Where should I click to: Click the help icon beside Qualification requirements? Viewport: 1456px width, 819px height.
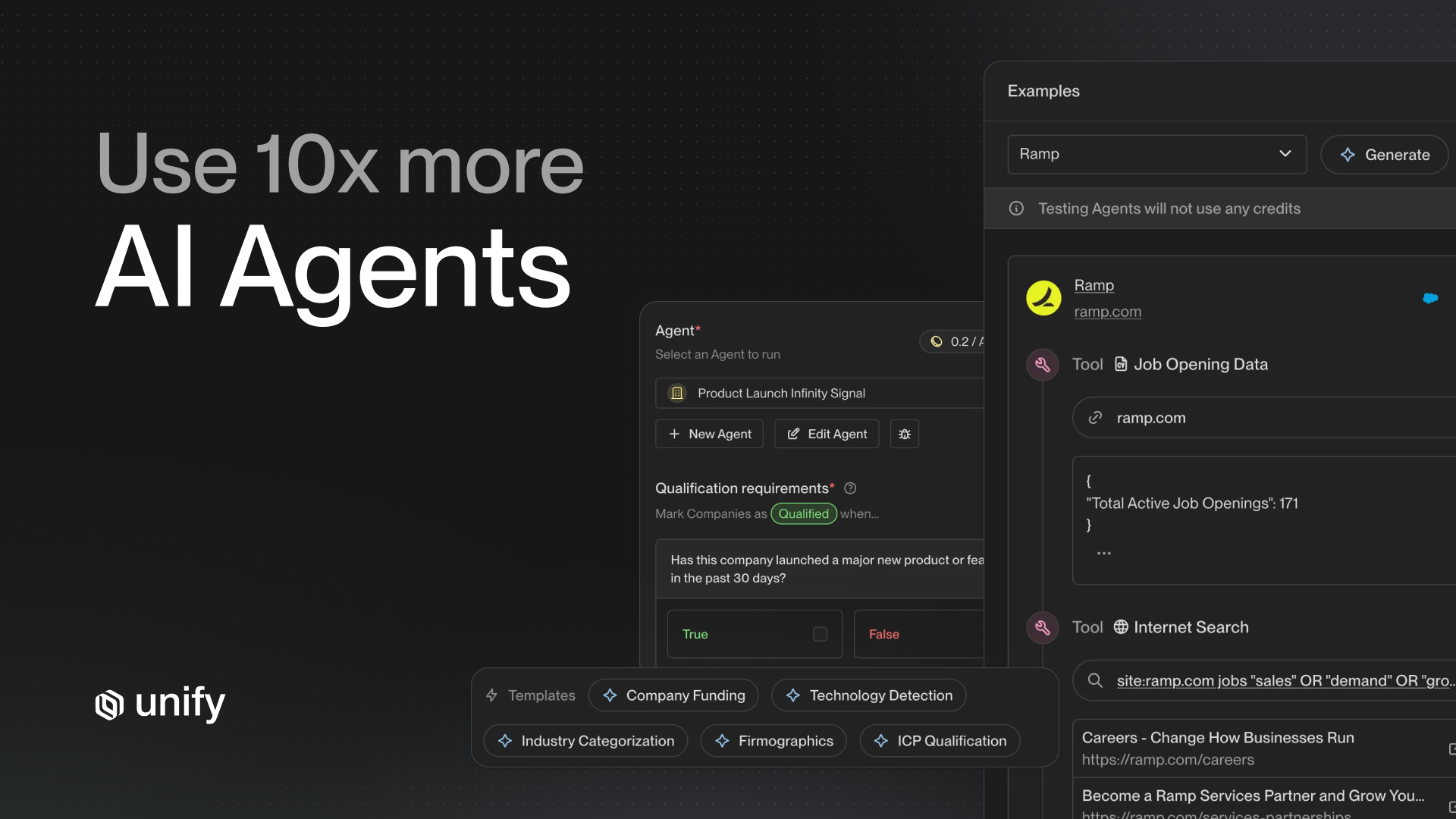[850, 488]
